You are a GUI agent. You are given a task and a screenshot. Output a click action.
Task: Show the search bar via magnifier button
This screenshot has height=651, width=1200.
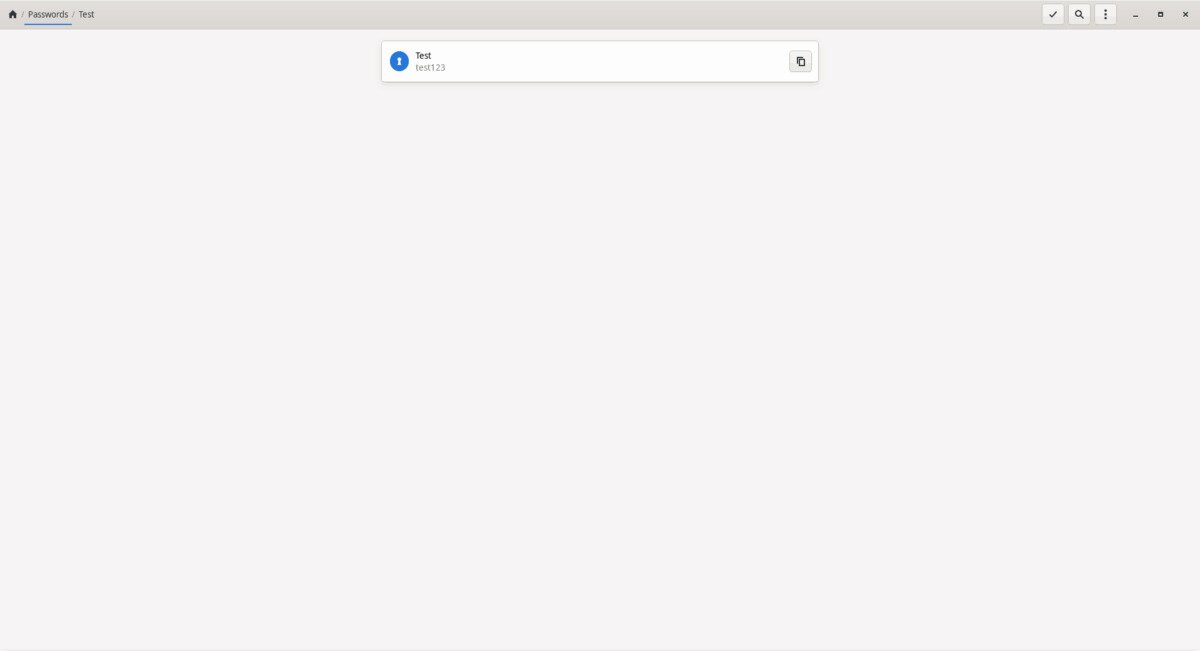click(1079, 14)
